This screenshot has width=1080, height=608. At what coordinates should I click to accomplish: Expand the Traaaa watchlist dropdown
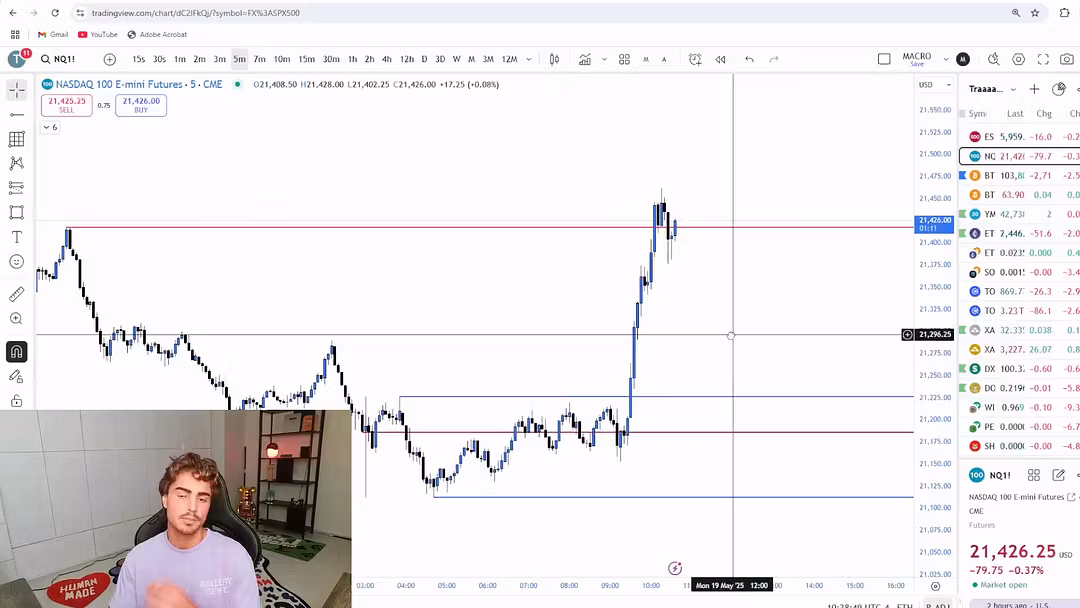point(1013,89)
